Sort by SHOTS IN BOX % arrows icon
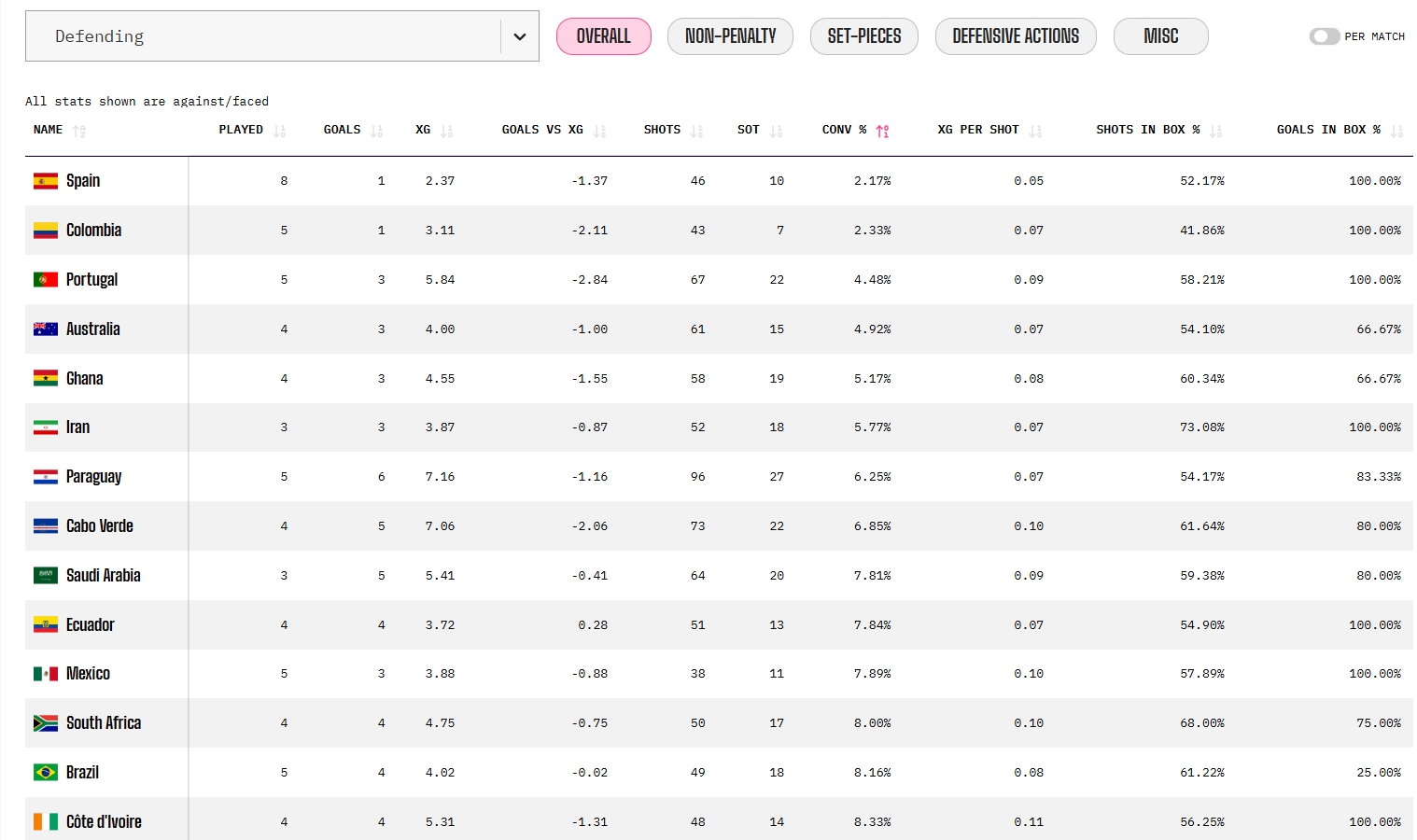 coord(1216,132)
